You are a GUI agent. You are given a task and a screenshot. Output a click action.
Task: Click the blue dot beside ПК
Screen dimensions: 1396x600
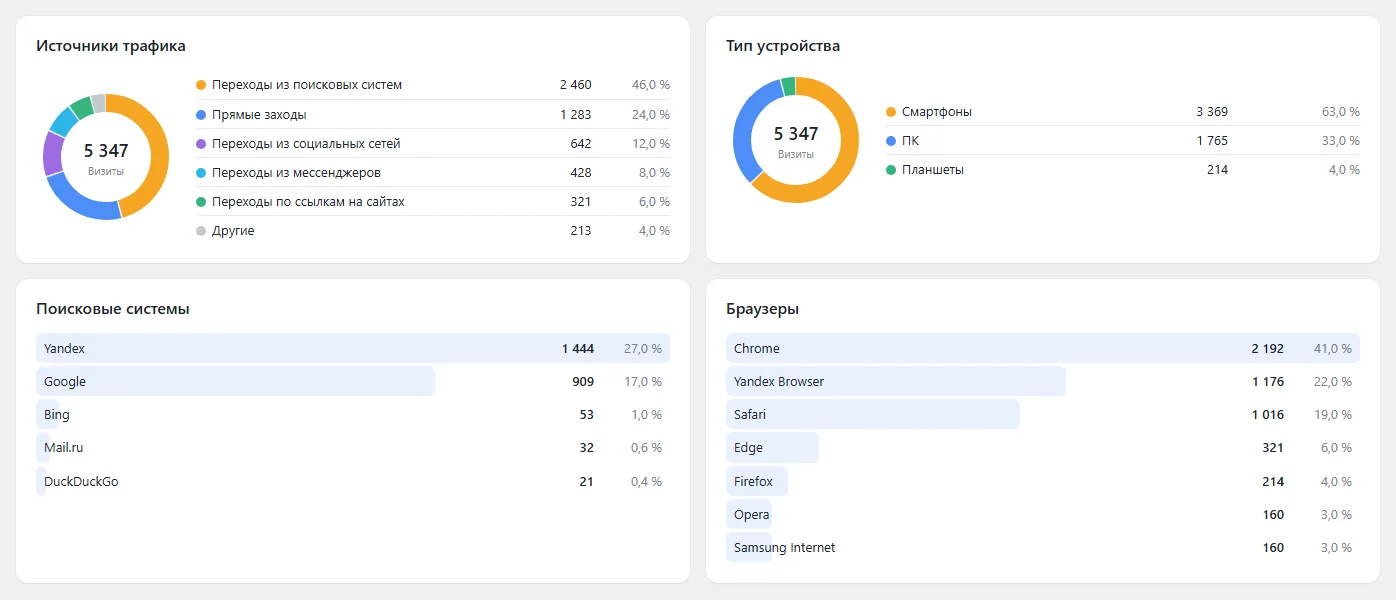[891, 141]
